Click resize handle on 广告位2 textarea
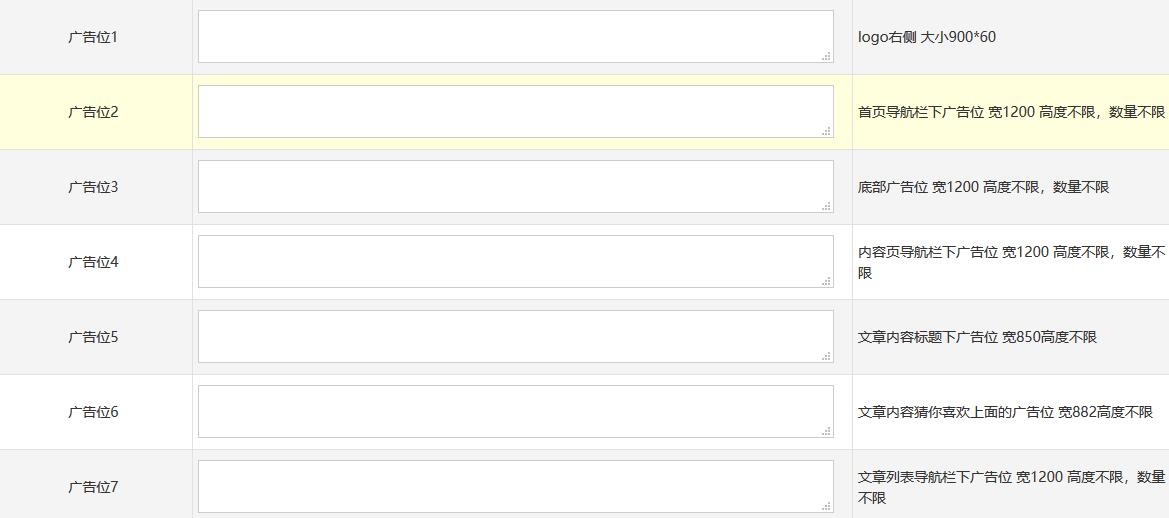 point(826,131)
